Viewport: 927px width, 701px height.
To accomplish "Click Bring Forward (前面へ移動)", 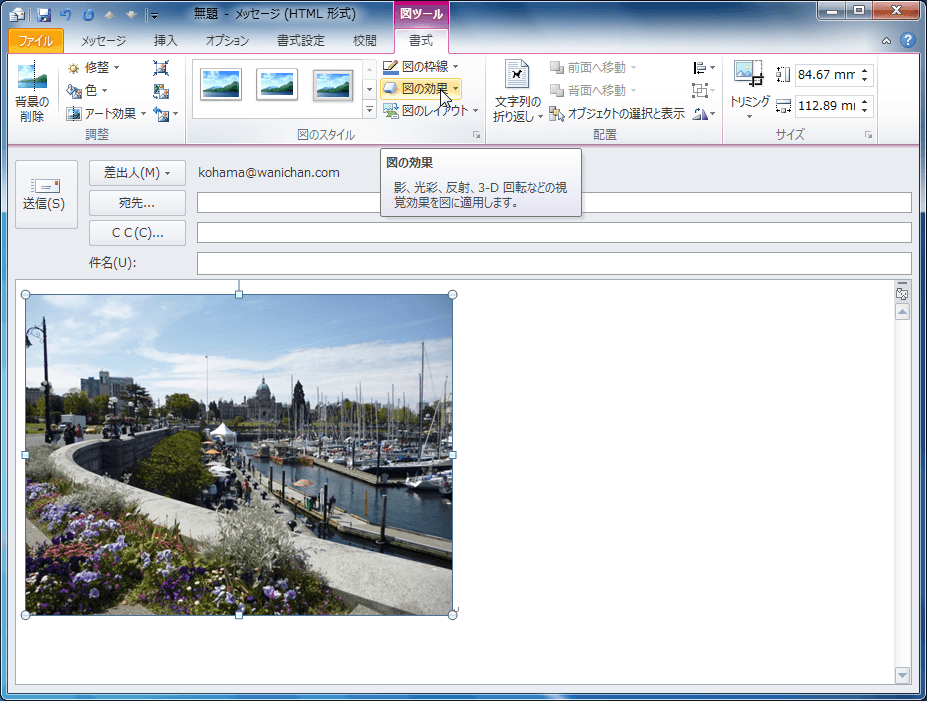I will click(x=592, y=67).
